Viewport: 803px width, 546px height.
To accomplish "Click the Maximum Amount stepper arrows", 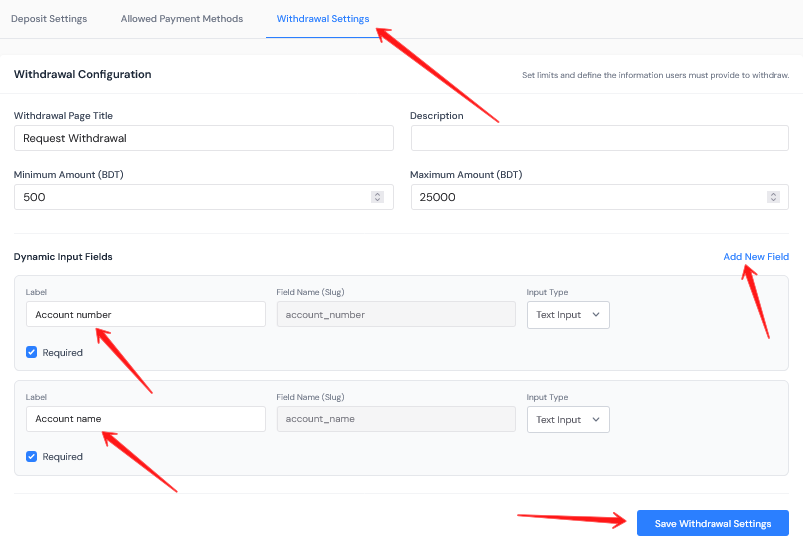I will 773,197.
